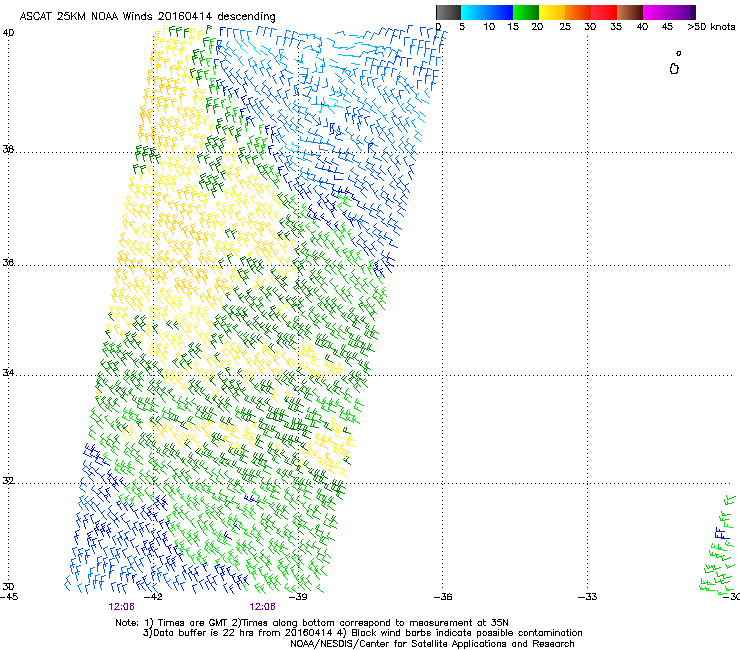Click the longitude axis label '-36'
This screenshot has height=650, width=740.
tap(443, 597)
